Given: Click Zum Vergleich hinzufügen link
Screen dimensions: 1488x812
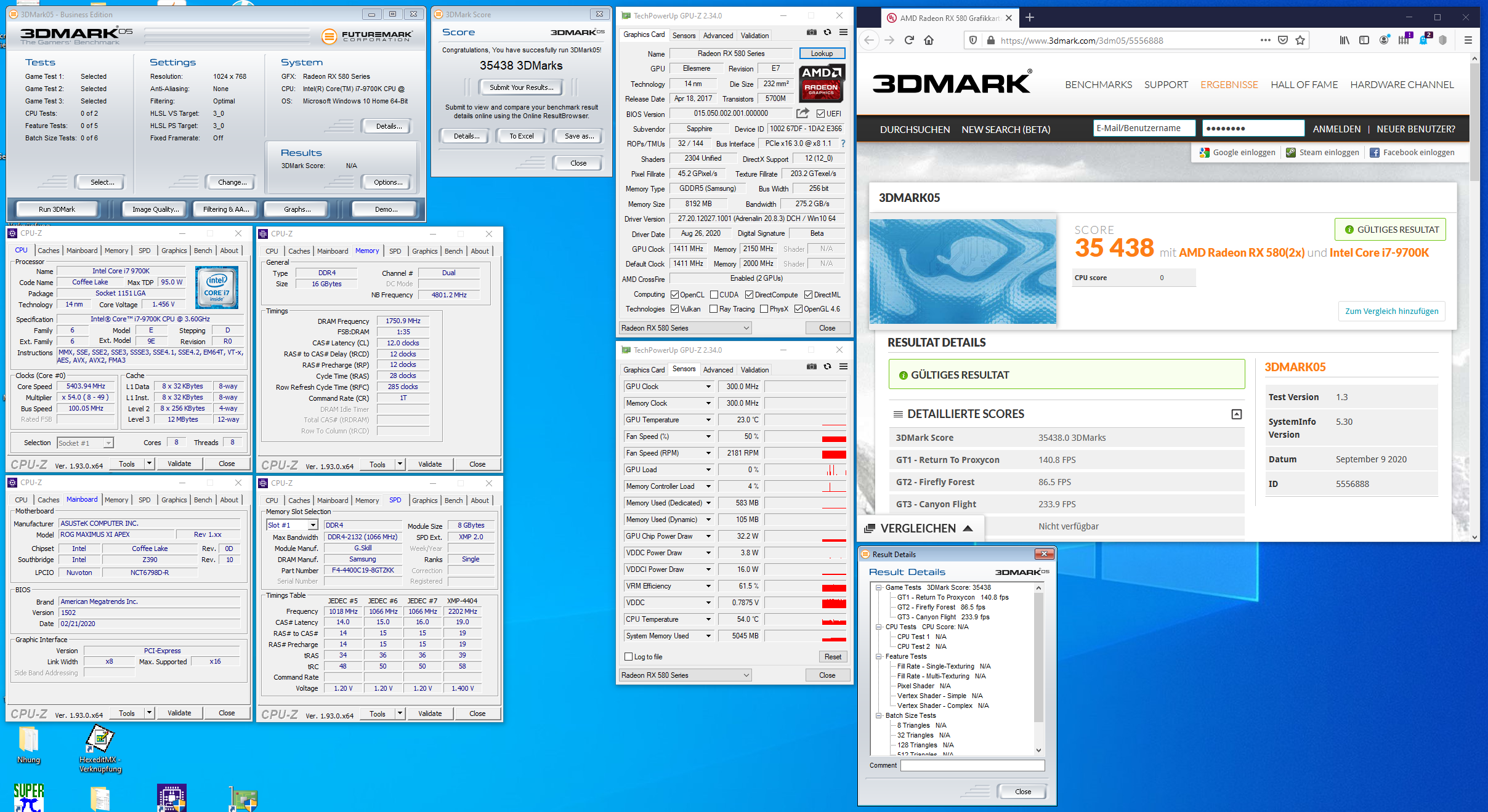Looking at the screenshot, I should (1391, 311).
